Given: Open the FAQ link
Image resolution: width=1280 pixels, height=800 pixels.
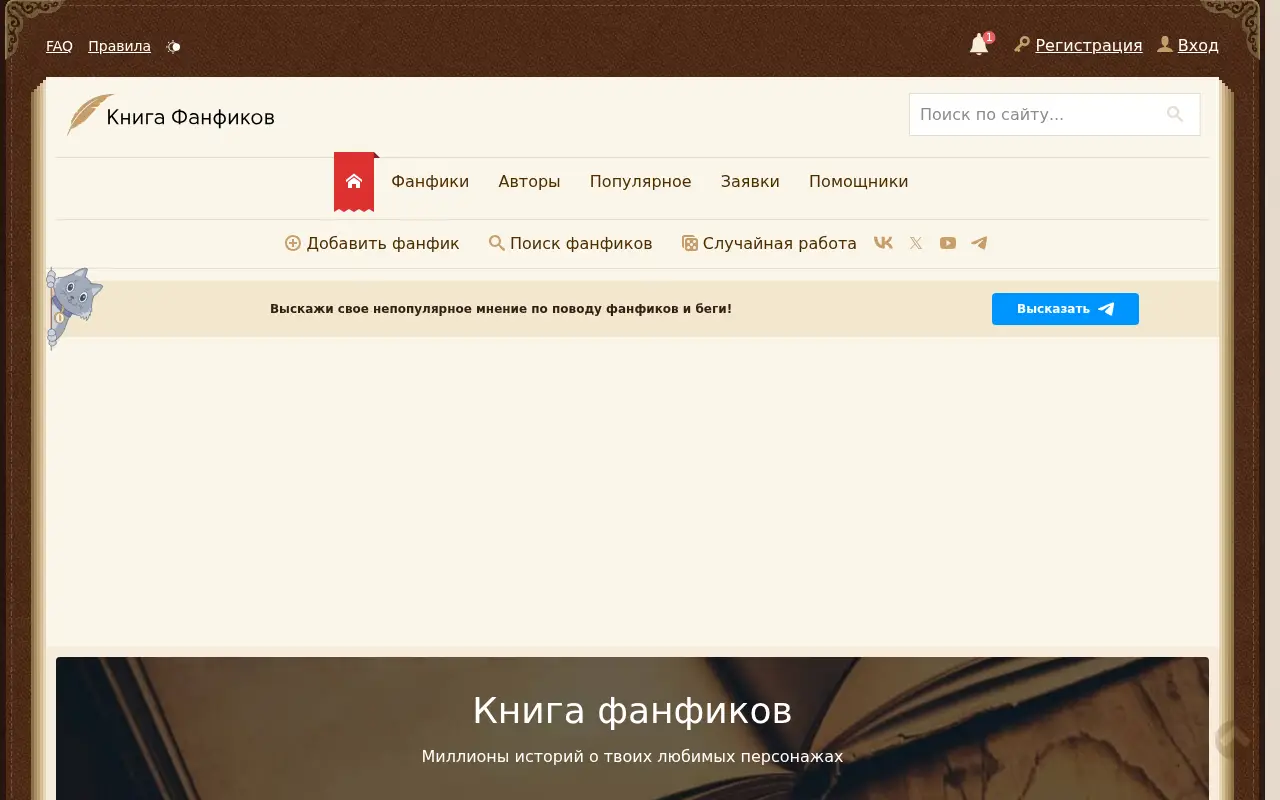Looking at the screenshot, I should click(x=59, y=46).
